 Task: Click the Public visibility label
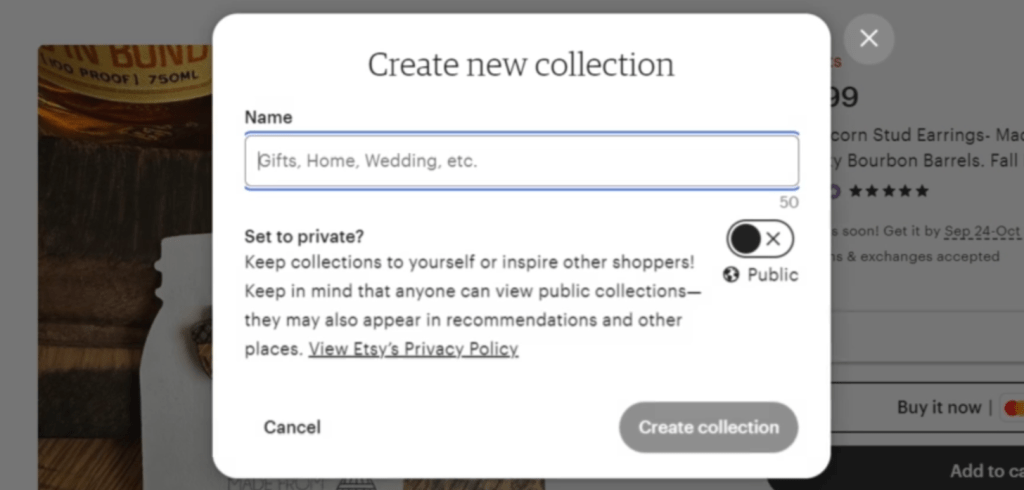coord(773,274)
